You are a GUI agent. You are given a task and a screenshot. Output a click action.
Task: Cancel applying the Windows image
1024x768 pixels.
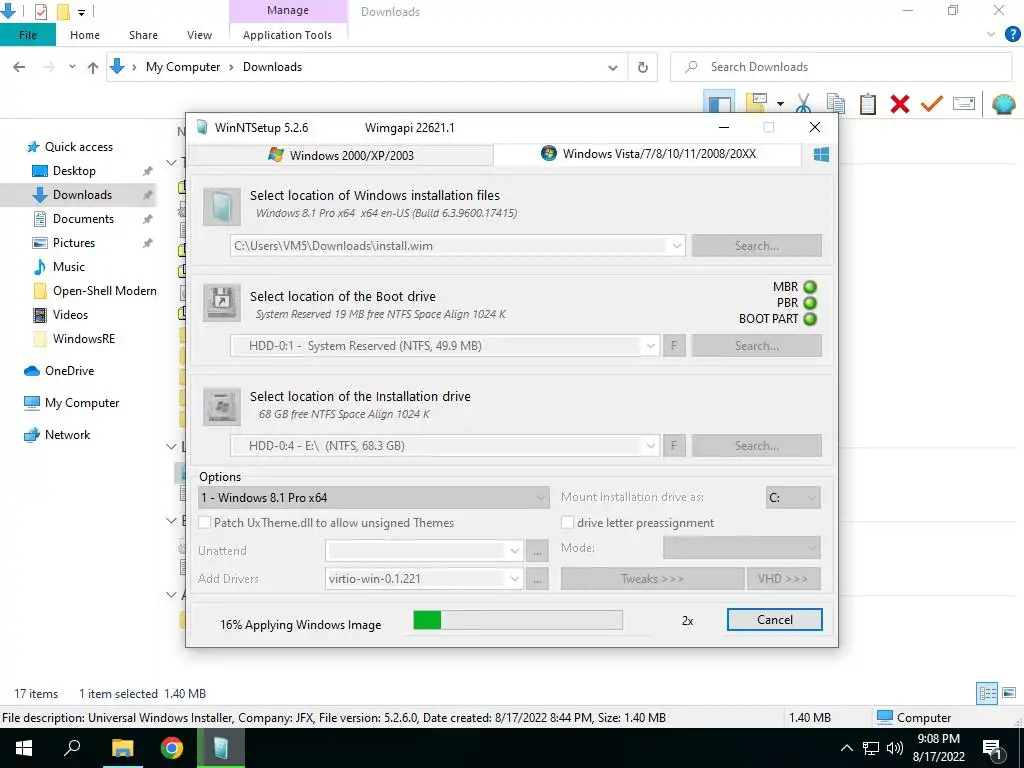click(x=775, y=620)
